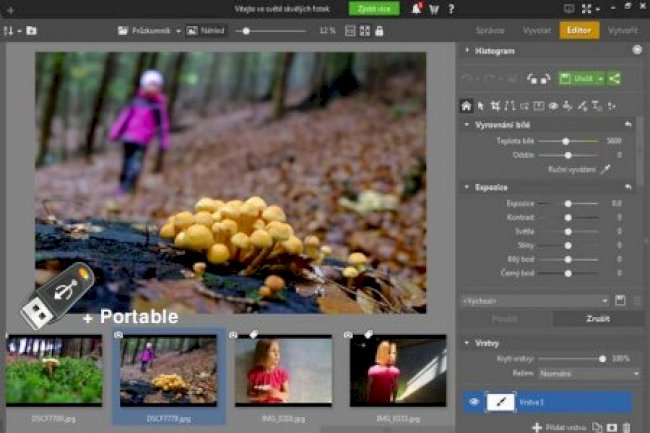Toggle the zoom lock icon
Viewport: 650px width, 433px height.
click(378, 31)
